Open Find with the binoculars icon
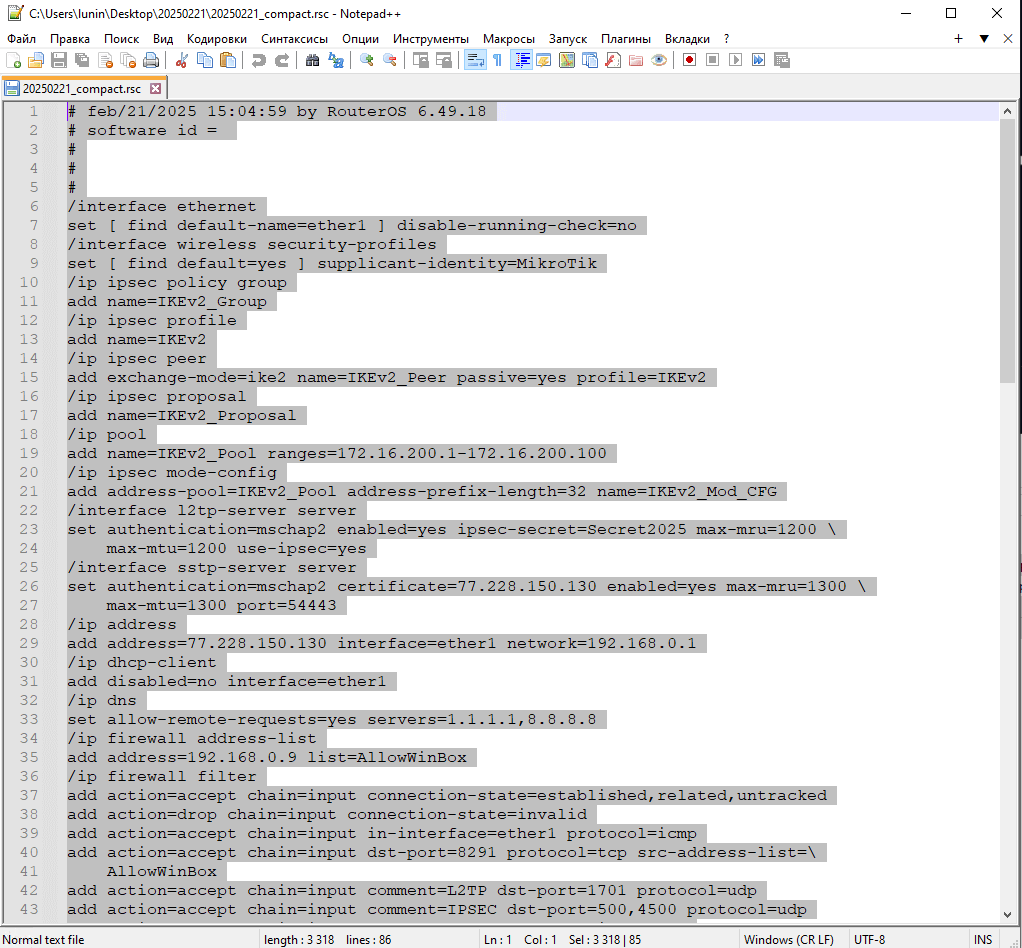This screenshot has width=1022, height=948. click(313, 61)
